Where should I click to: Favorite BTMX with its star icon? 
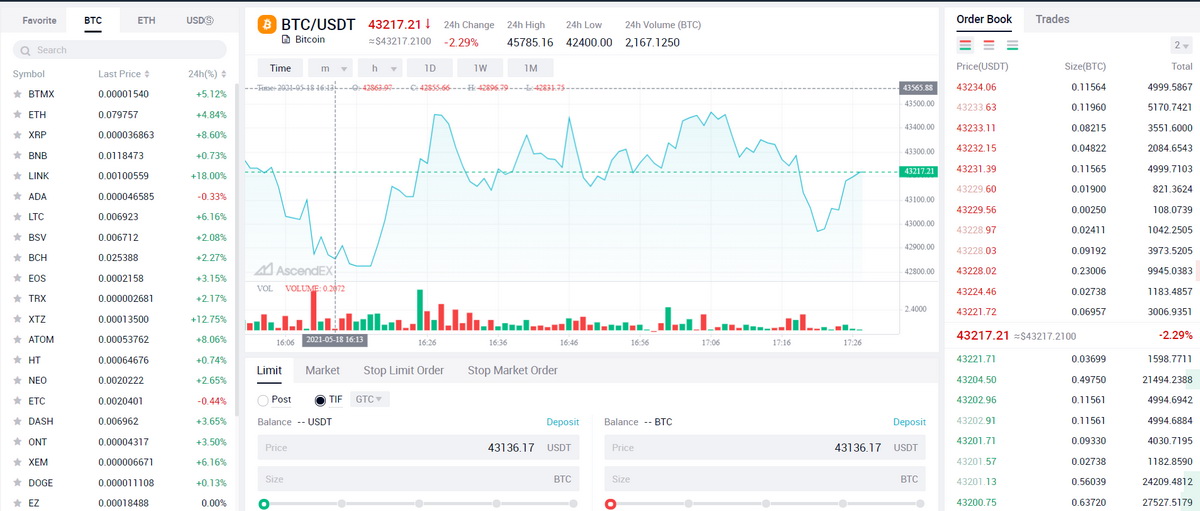coord(17,94)
